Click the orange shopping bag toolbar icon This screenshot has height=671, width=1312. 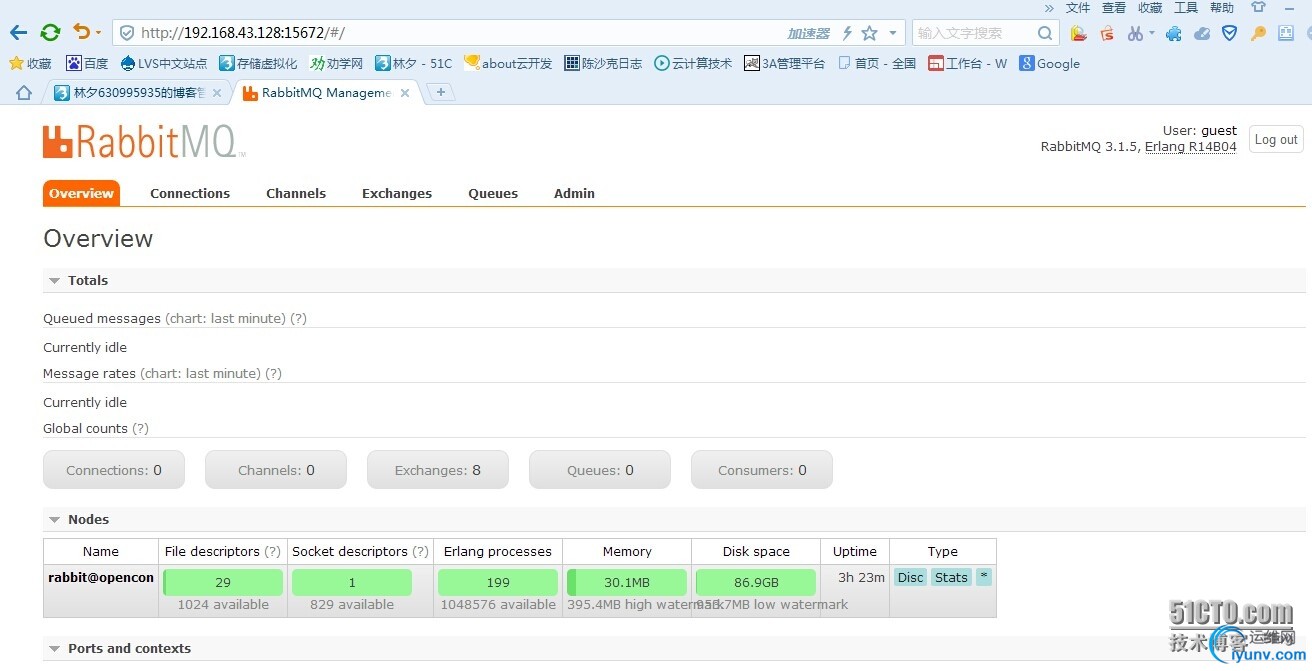click(1107, 33)
